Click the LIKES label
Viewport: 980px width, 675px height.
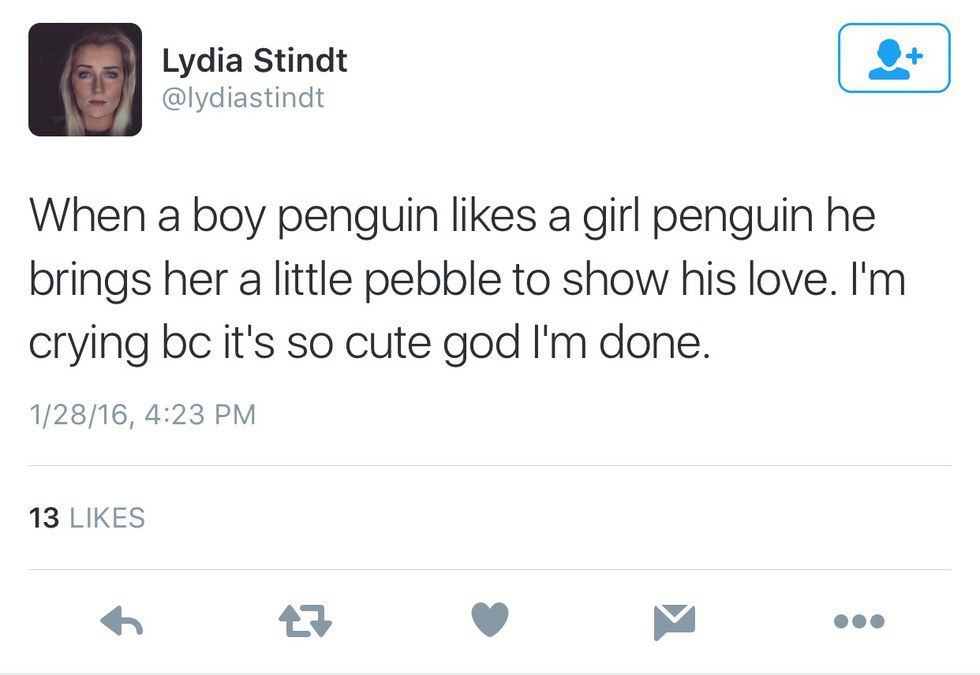pos(107,518)
